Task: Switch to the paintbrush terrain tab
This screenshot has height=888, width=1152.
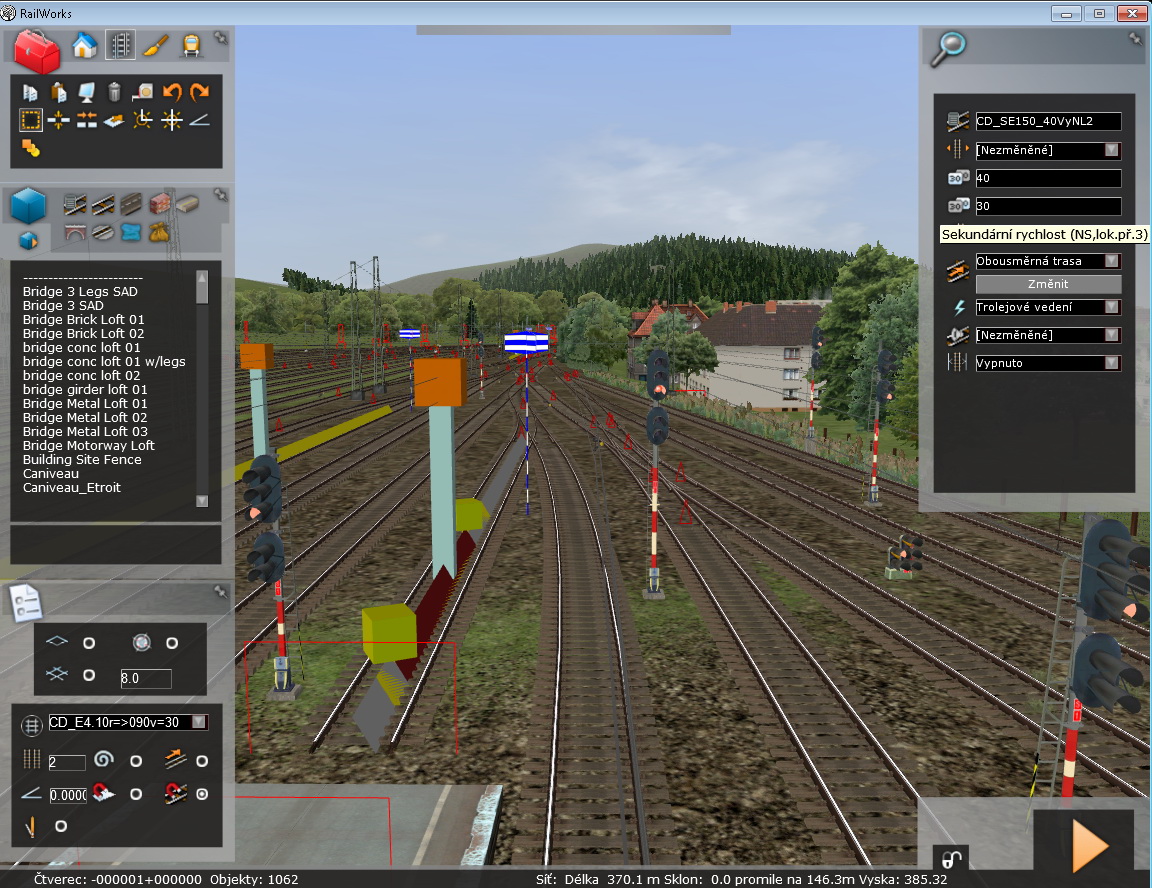Action: (x=155, y=46)
